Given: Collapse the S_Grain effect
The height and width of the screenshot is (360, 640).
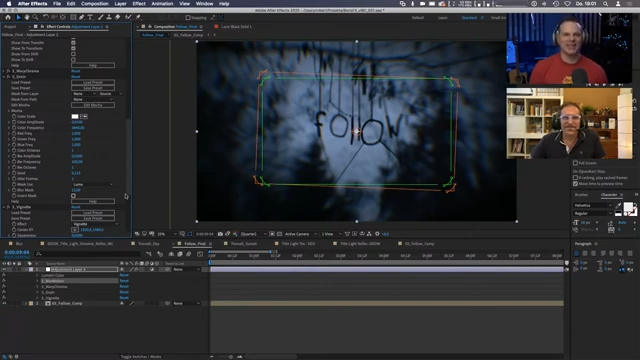Looking at the screenshot, I should click(4, 77).
